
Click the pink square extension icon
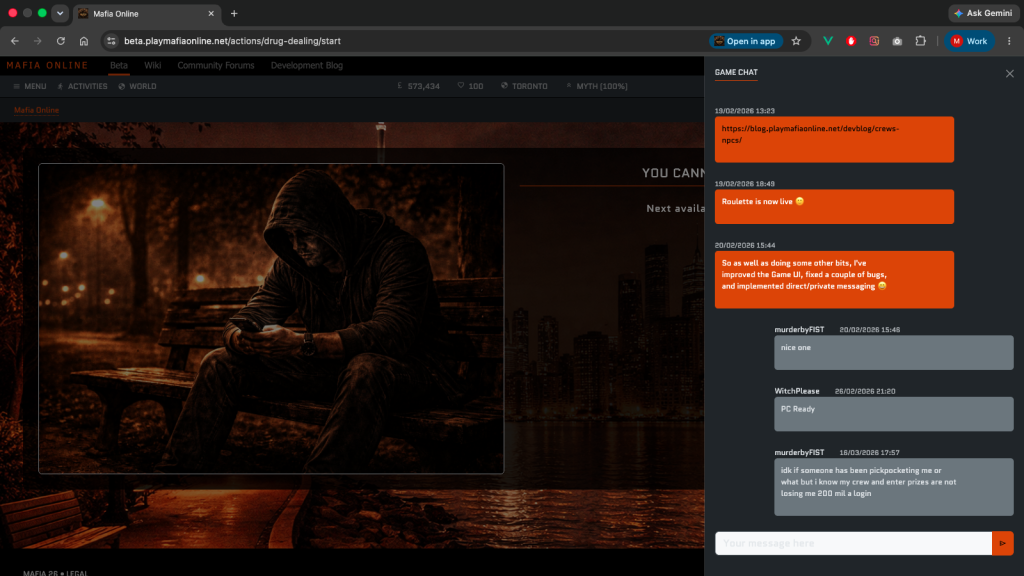coord(874,41)
